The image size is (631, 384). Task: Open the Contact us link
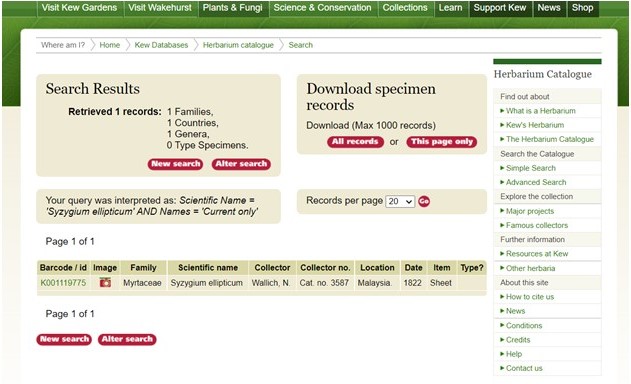click(x=524, y=368)
